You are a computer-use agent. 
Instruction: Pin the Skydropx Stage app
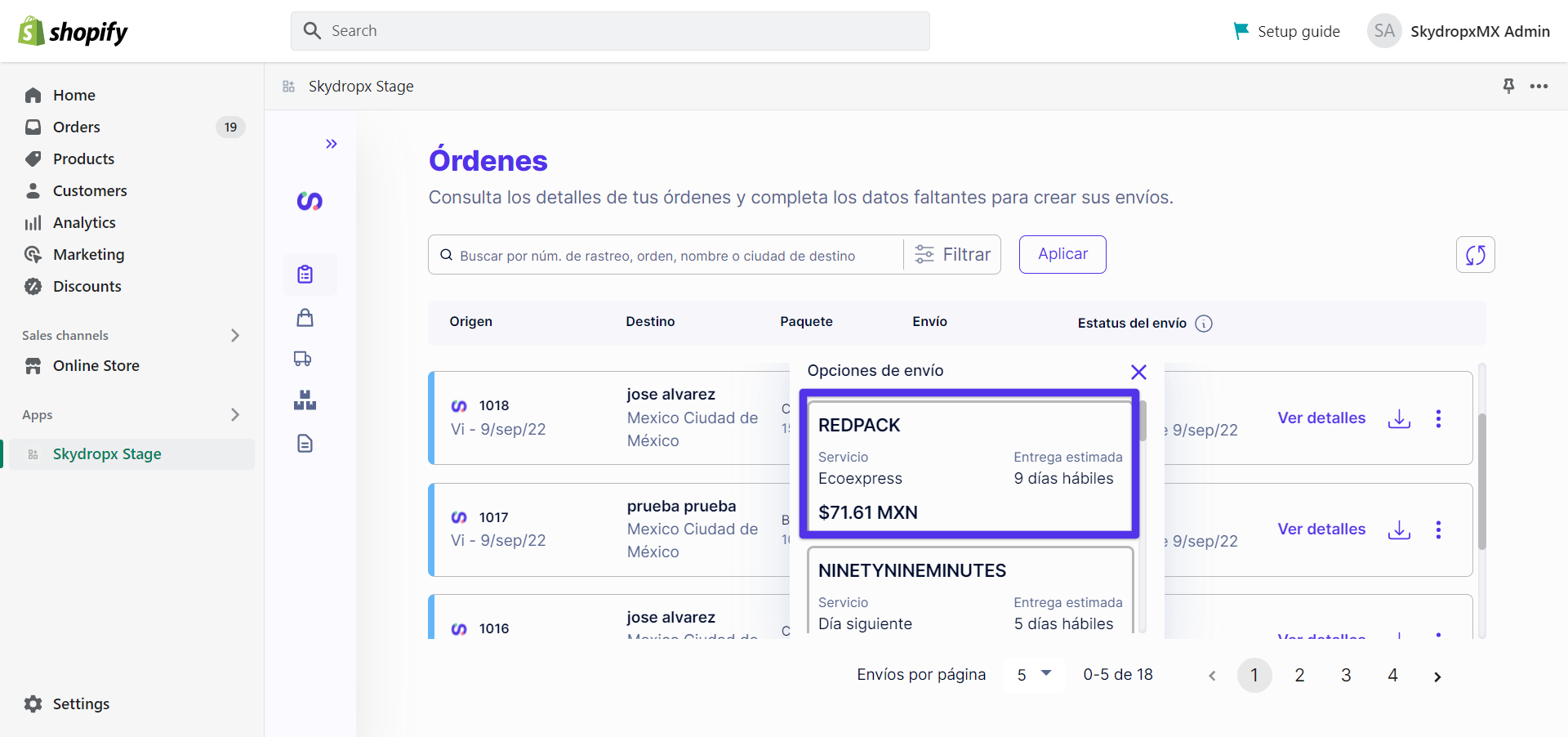[x=1508, y=86]
